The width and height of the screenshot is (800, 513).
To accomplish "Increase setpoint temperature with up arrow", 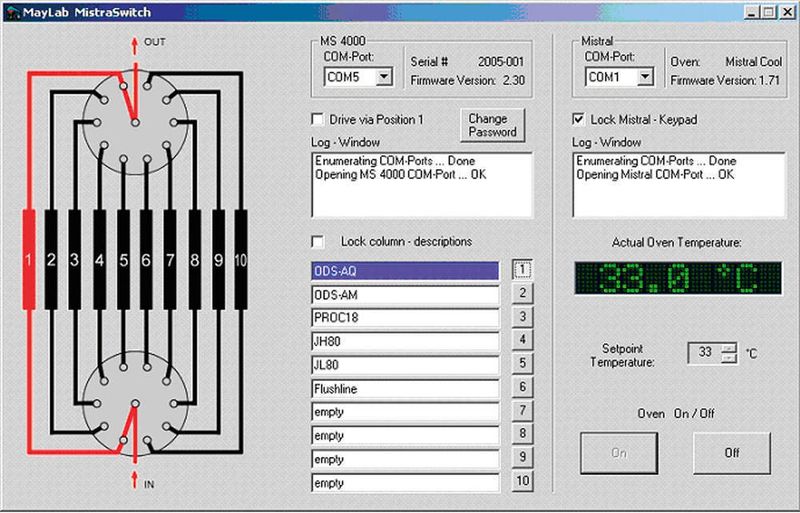I will point(730,348).
